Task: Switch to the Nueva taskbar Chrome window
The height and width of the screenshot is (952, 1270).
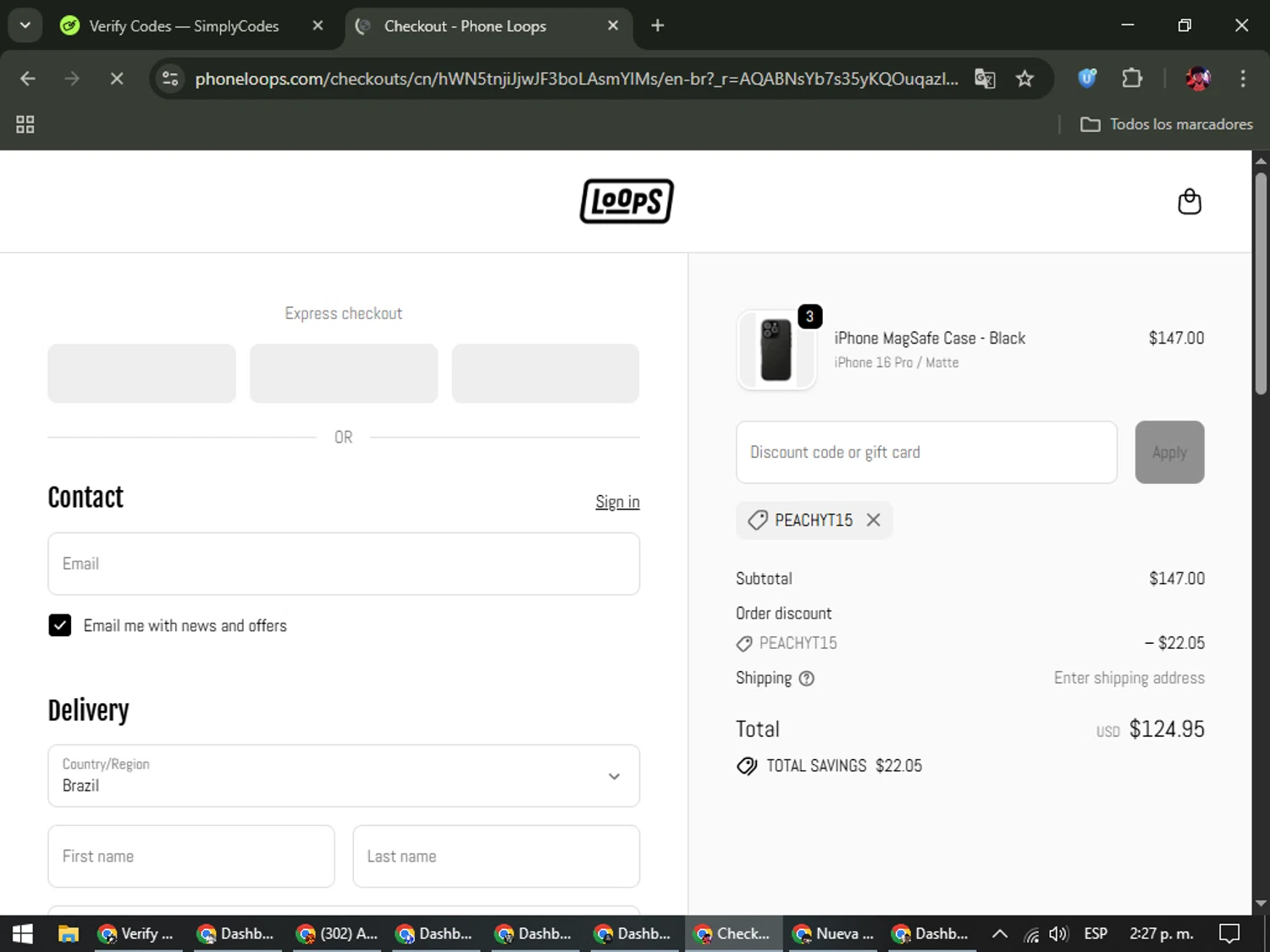Action: (x=833, y=933)
